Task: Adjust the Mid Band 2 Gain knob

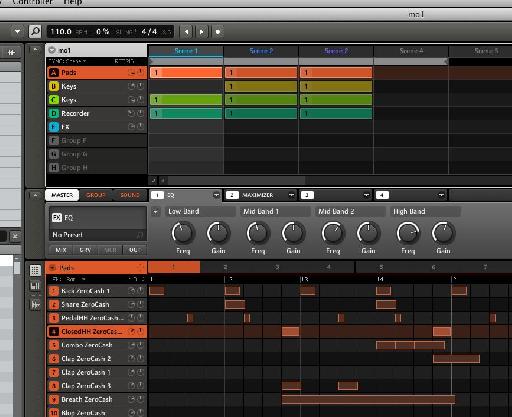Action: (368, 233)
